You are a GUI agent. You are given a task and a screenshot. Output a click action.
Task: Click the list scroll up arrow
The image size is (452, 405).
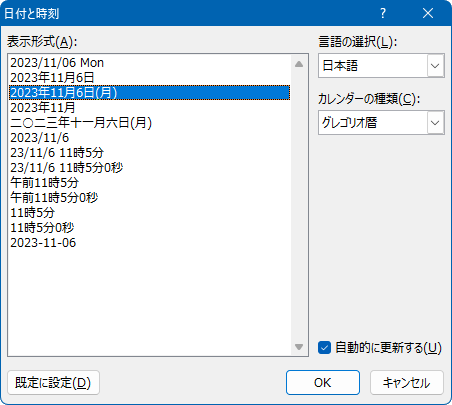(x=299, y=64)
